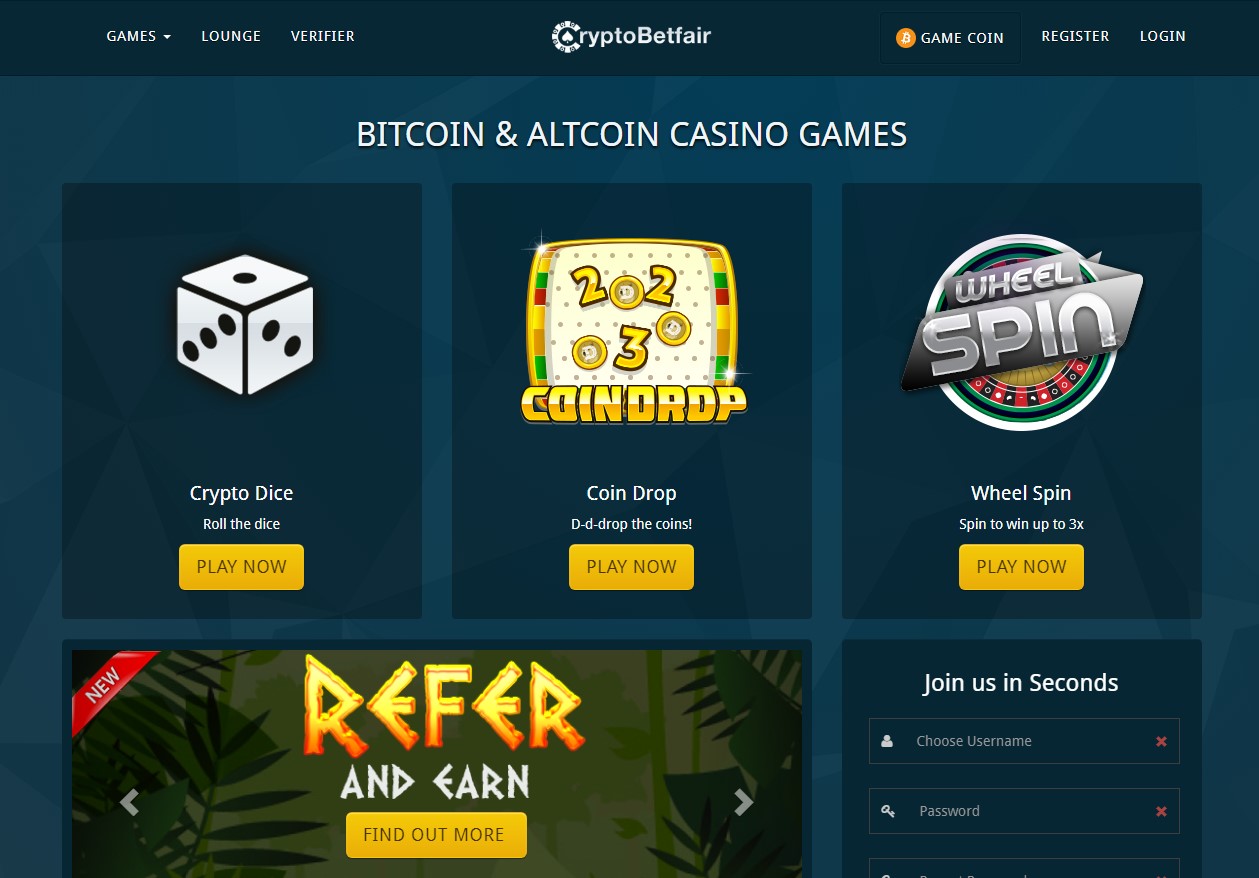Click the CryptoBetfair logo in header

(x=631, y=36)
